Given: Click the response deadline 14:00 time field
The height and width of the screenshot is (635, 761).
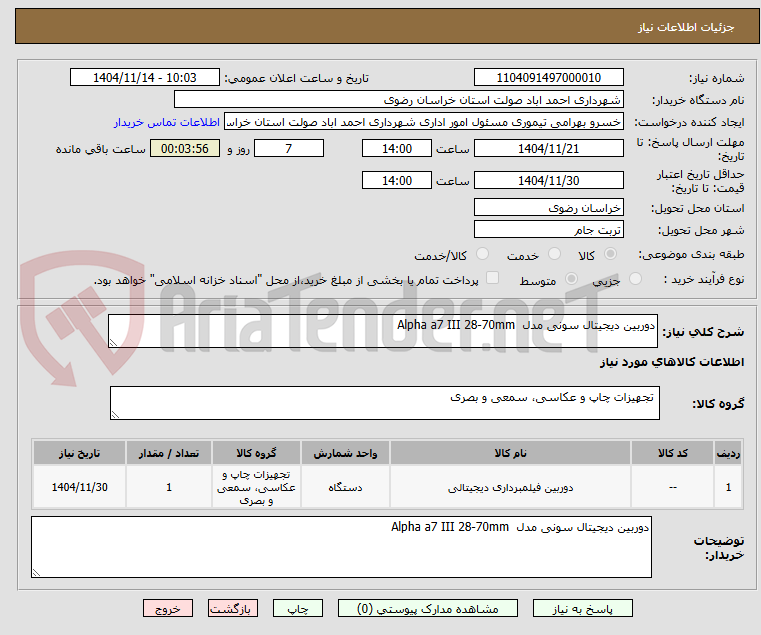Looking at the screenshot, I should (397, 149).
